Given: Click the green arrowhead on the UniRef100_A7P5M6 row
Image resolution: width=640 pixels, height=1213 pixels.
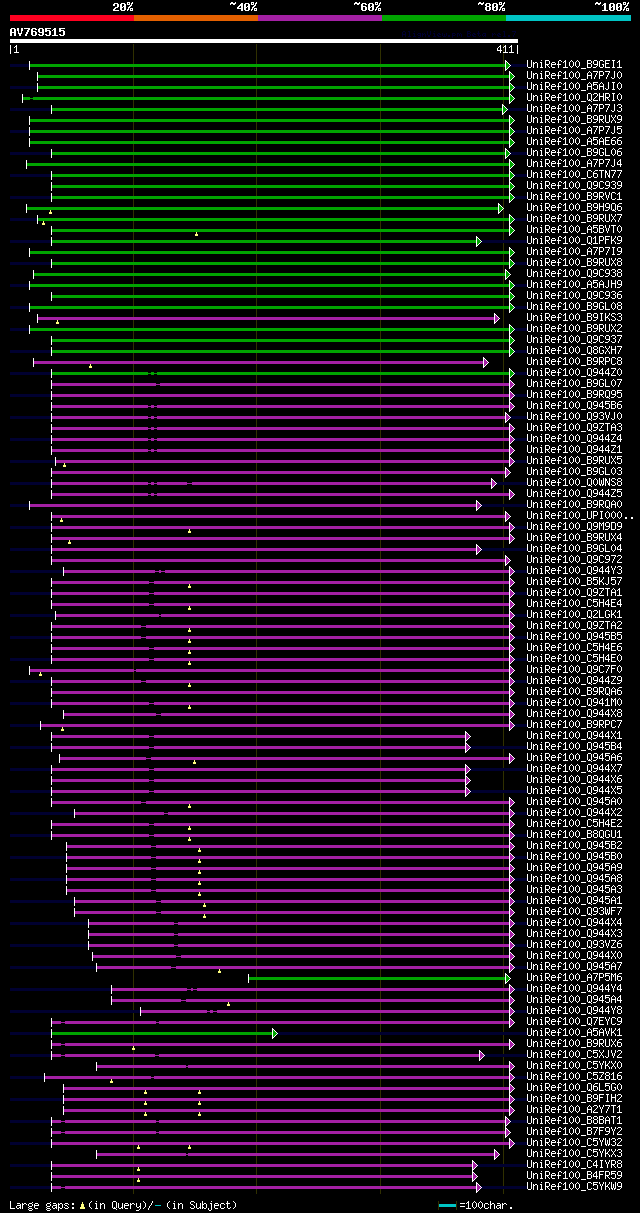Looking at the screenshot, I should click(508, 978).
